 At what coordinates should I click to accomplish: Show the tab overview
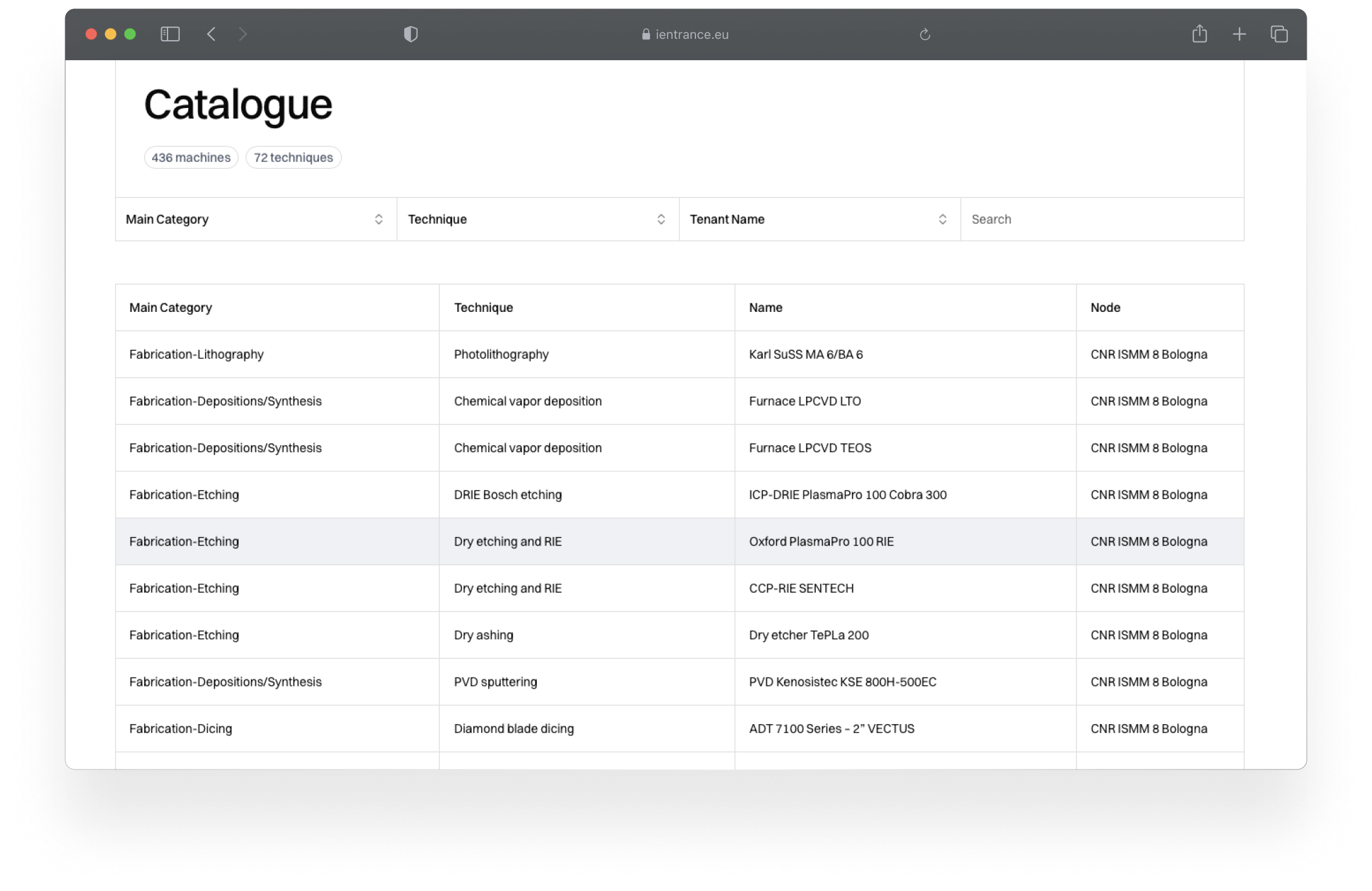[1278, 34]
